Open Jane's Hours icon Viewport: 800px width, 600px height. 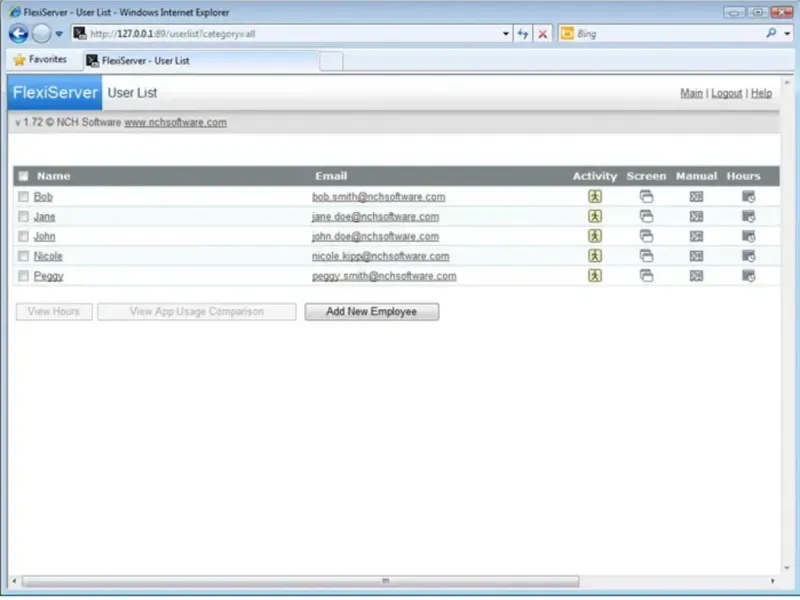pos(748,216)
